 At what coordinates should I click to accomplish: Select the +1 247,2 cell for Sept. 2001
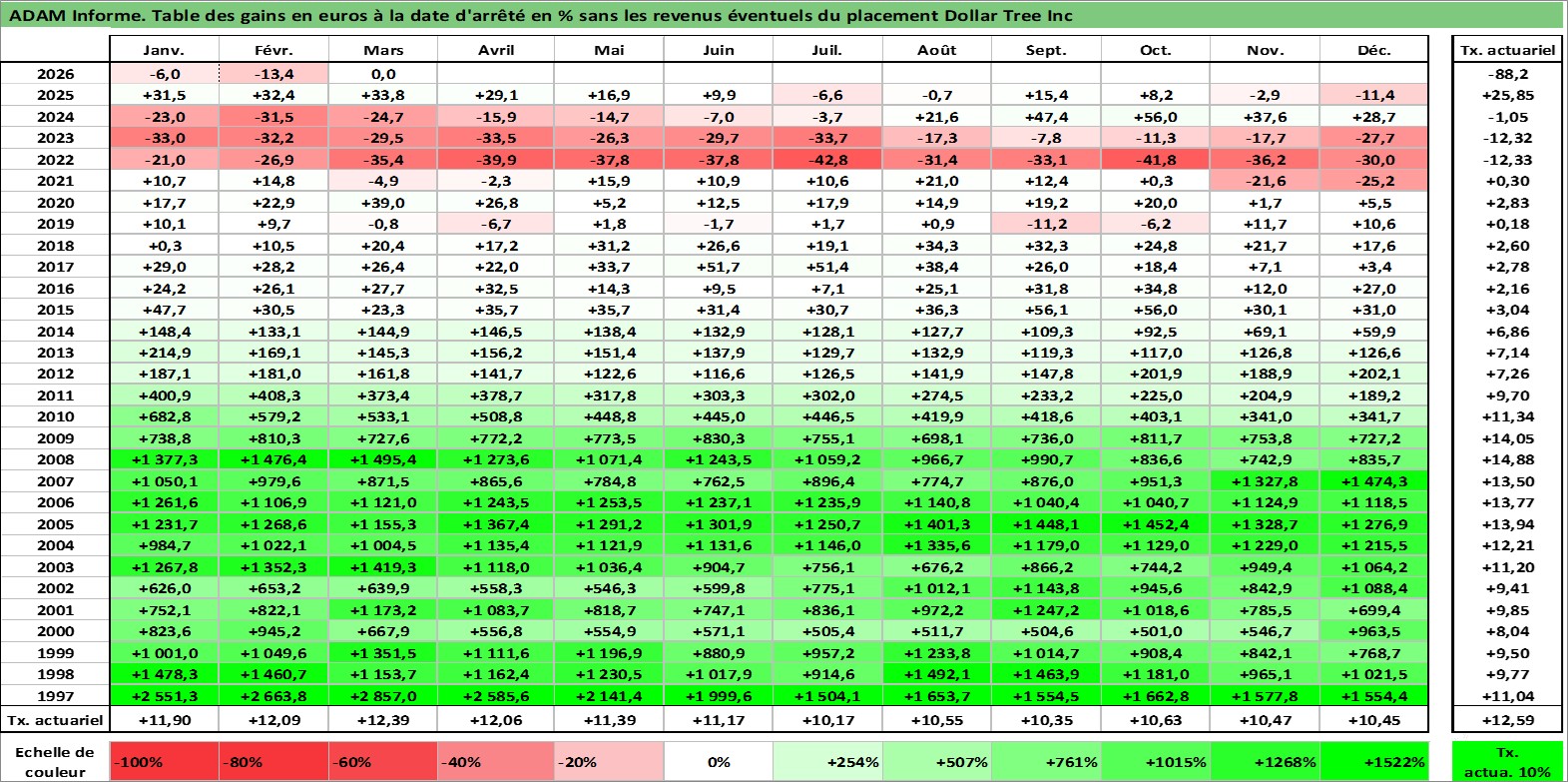point(1046,610)
